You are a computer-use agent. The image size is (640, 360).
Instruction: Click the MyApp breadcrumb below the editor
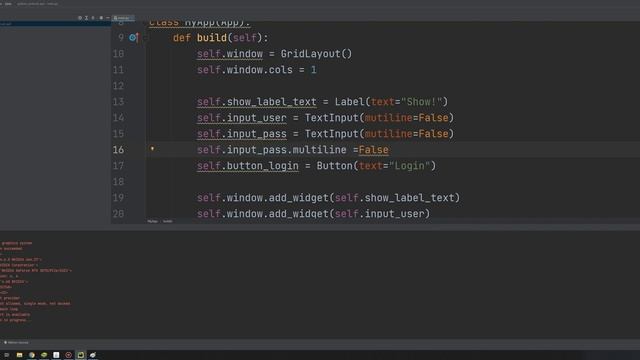click(x=152, y=221)
